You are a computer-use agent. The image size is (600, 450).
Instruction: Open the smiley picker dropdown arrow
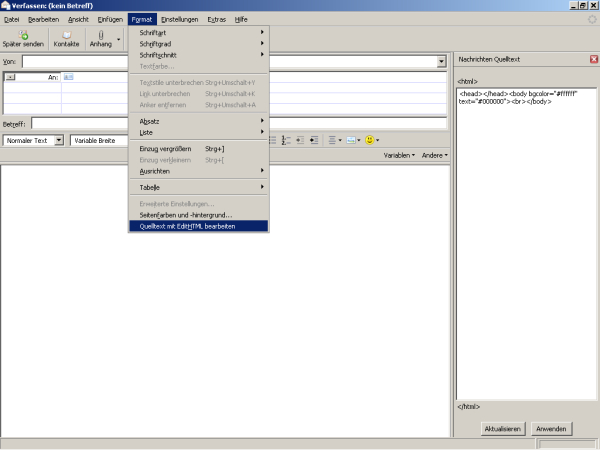[378, 140]
